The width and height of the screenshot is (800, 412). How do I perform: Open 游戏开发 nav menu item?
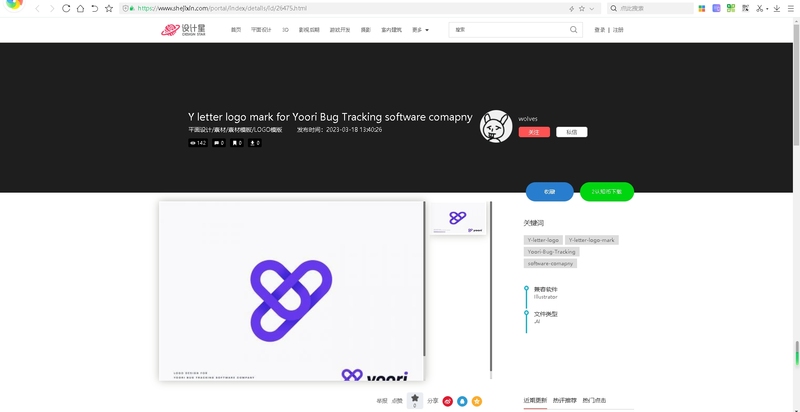pos(340,30)
